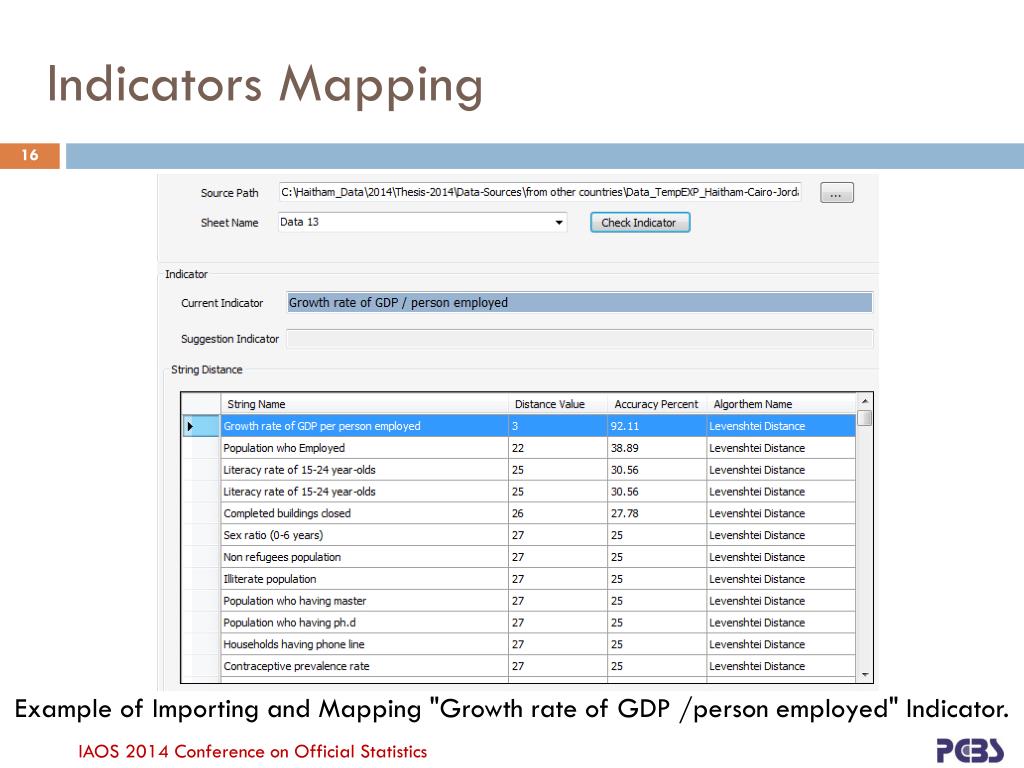The width and height of the screenshot is (1024, 768).
Task: Click the scroll up arrow of the table
Action: click(865, 400)
